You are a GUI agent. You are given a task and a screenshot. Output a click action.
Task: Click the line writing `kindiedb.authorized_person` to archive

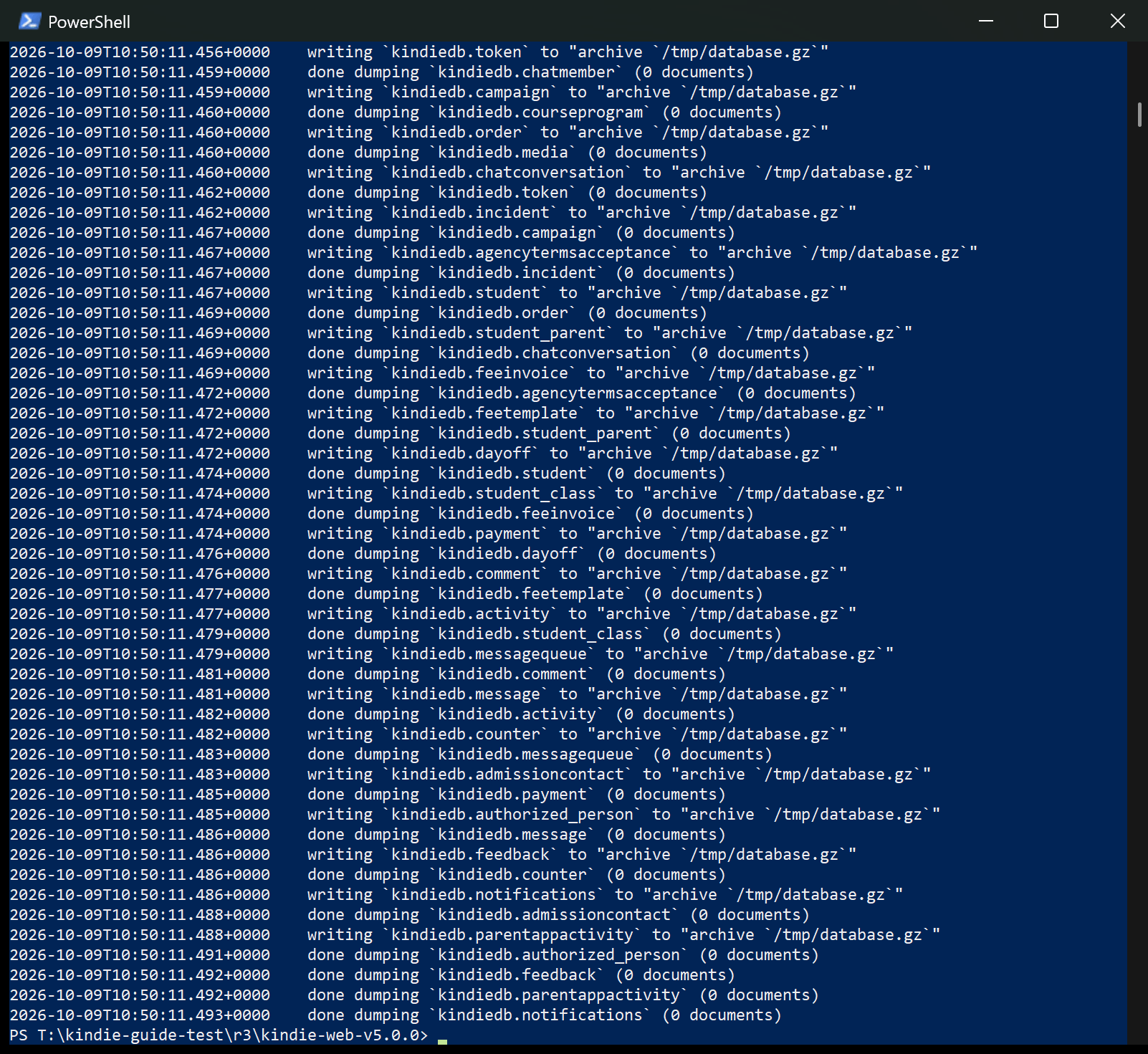click(x=475, y=815)
